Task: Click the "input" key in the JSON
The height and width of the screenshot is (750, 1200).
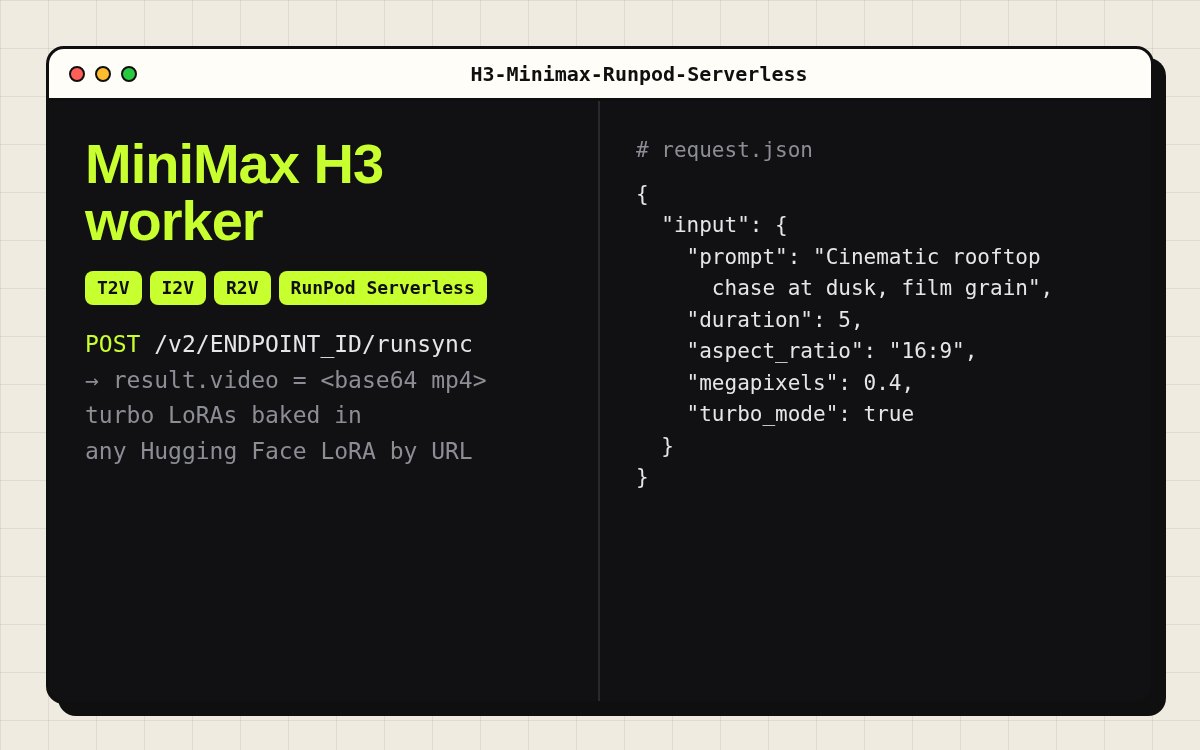Action: point(705,225)
